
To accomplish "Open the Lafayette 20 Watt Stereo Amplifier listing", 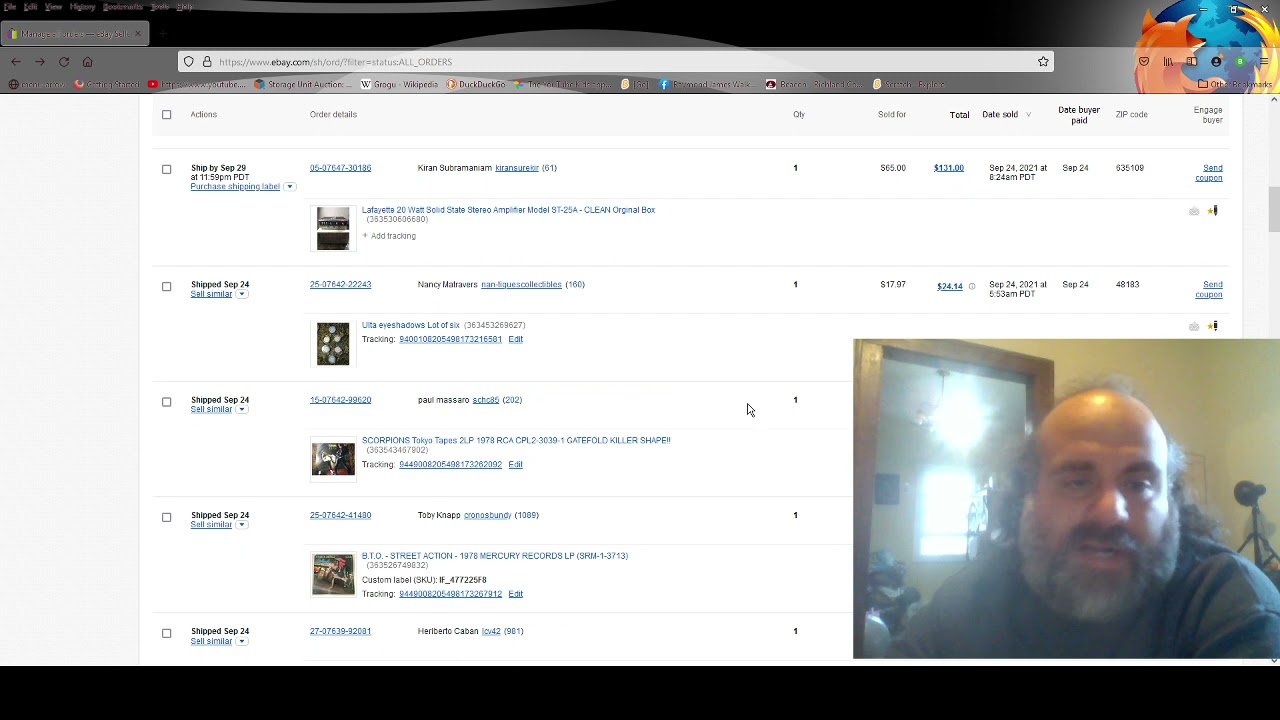I will pyautogui.click(x=508, y=210).
